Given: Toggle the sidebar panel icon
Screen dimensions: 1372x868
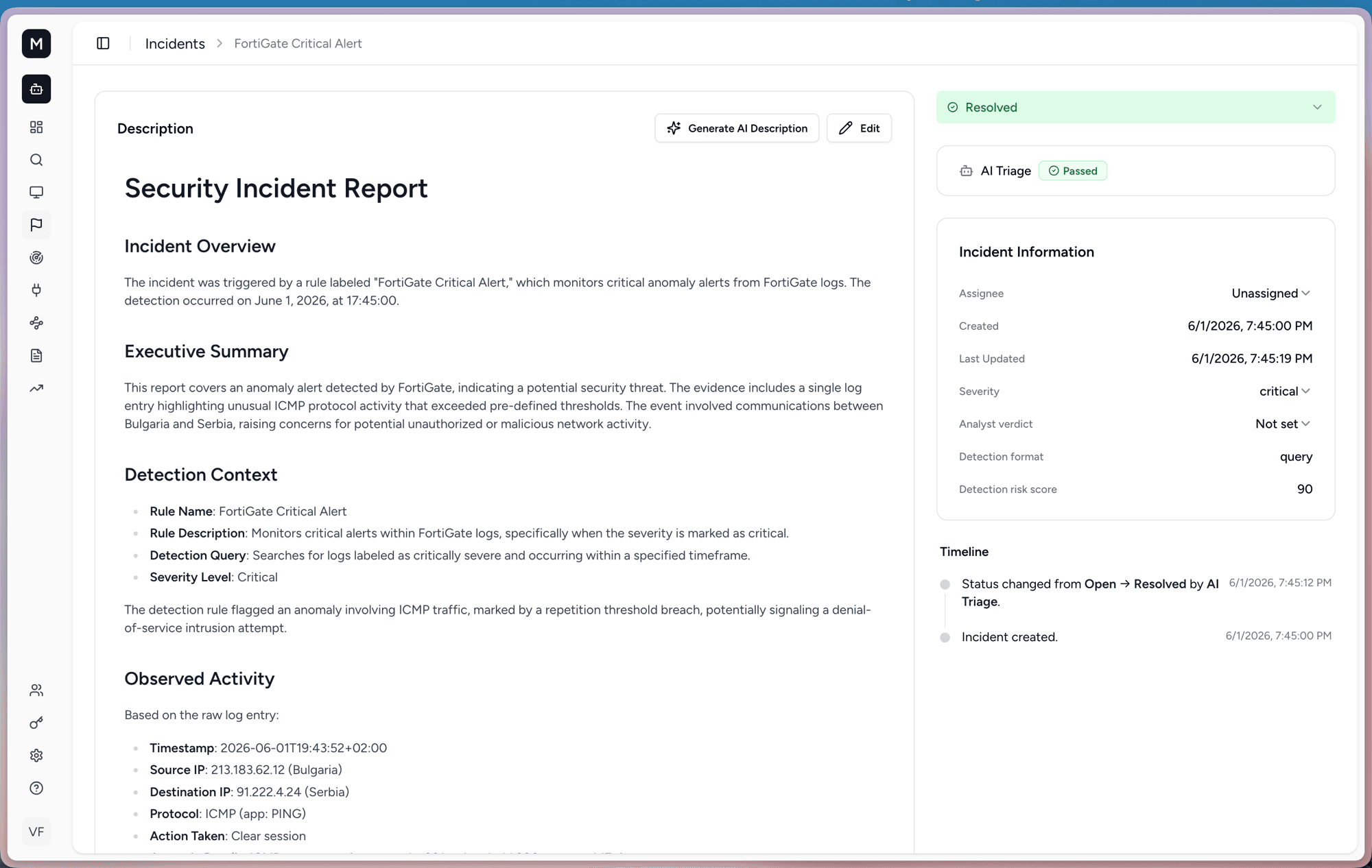Looking at the screenshot, I should [103, 43].
